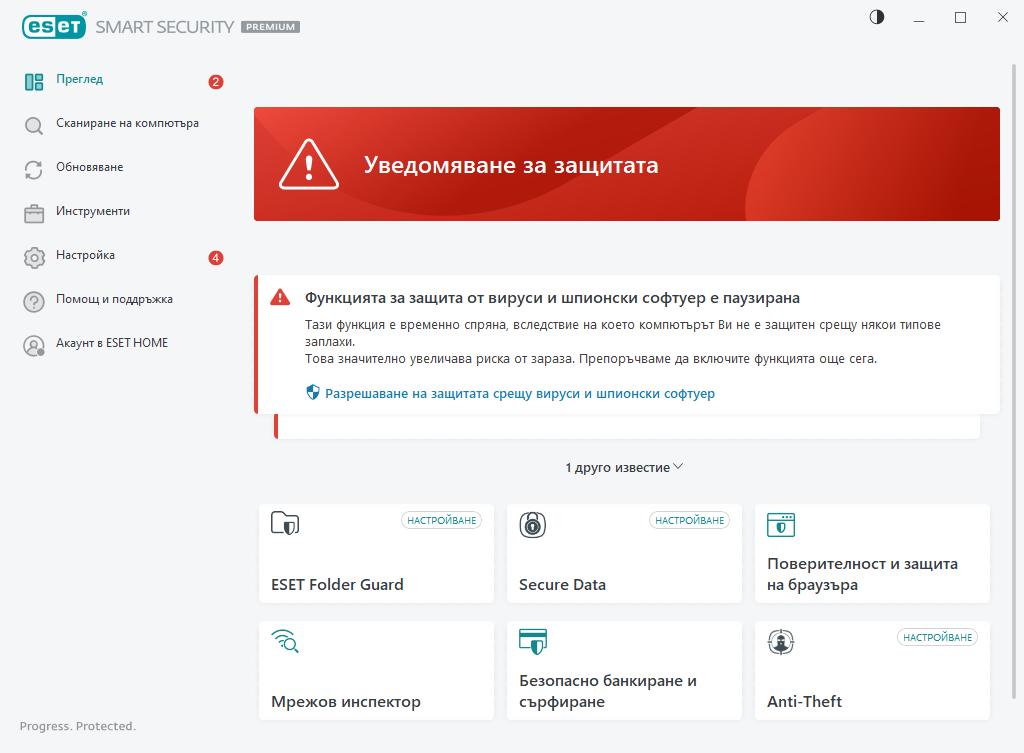Screen dimensions: 1024x753
Task: Click the Разрешаване на защитата link
Action: click(x=520, y=393)
